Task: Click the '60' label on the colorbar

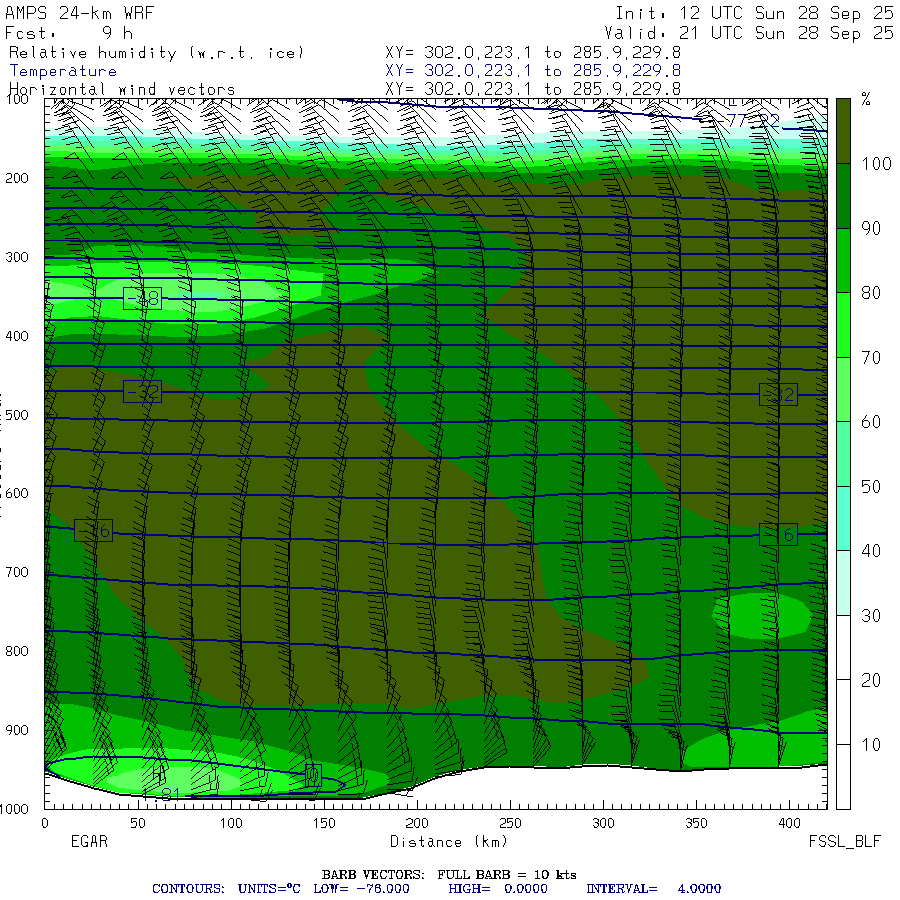Action: pos(871,422)
